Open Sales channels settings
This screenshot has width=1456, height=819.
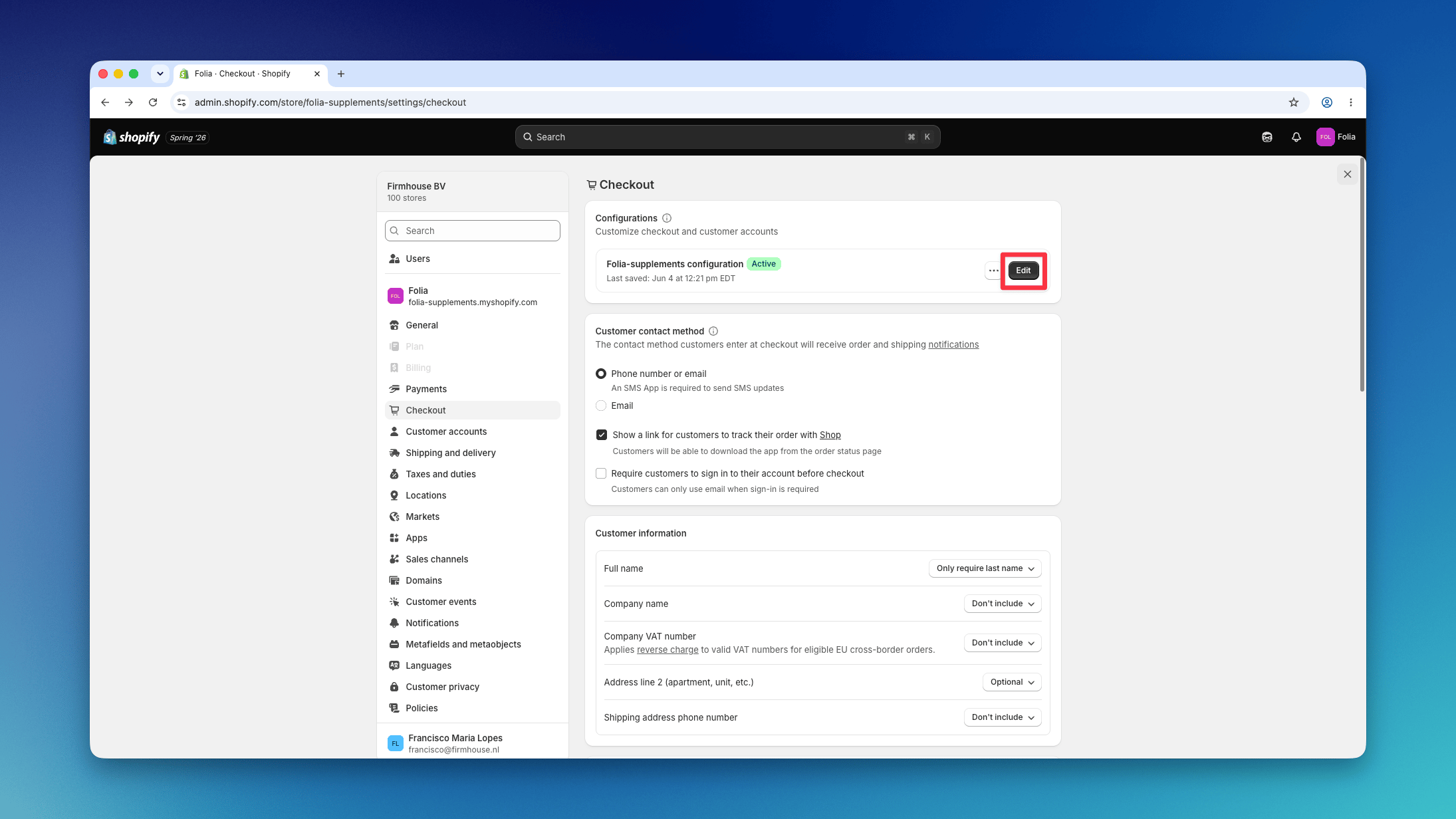(472, 559)
